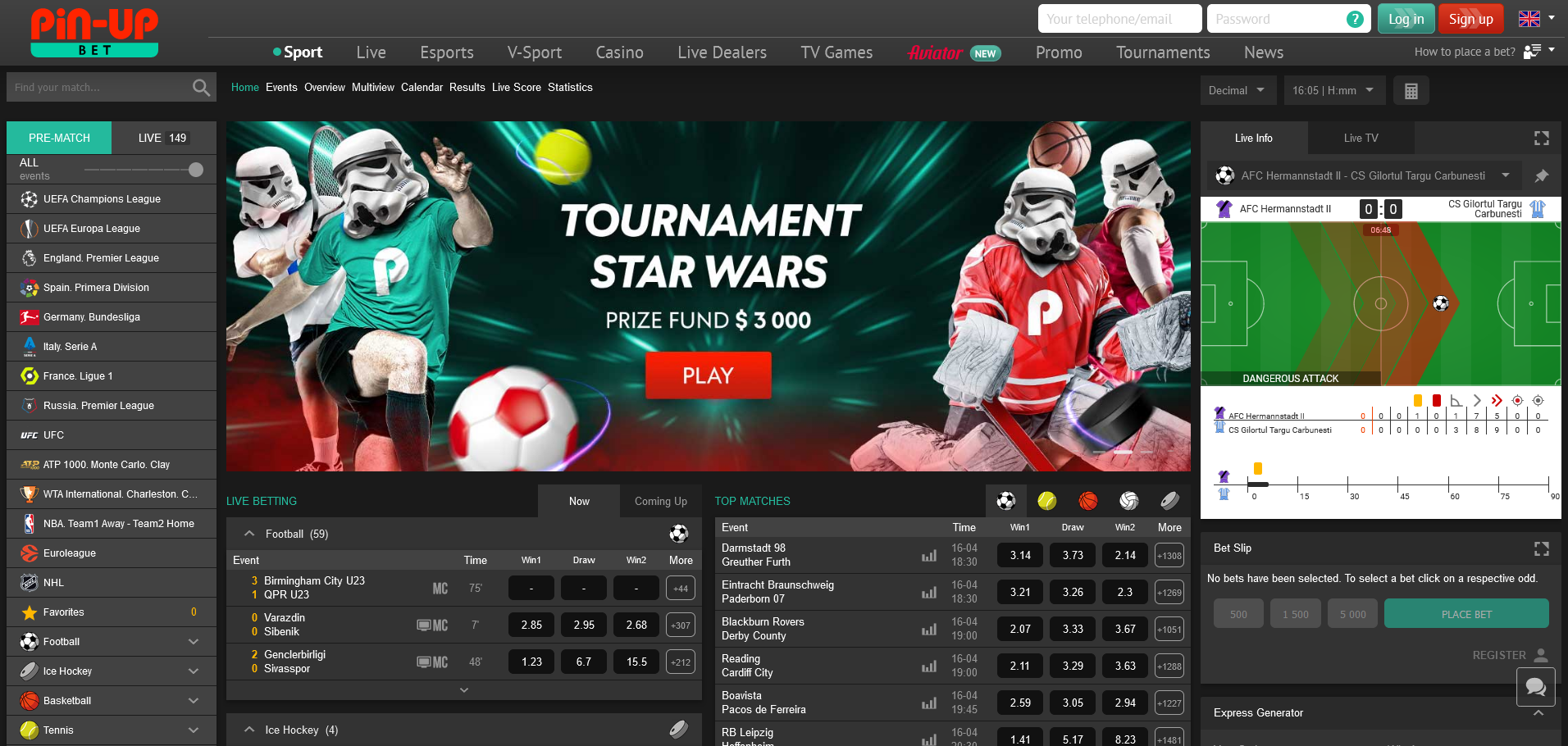Open statistics icon for Blackburn Rovers match

pos(929,629)
